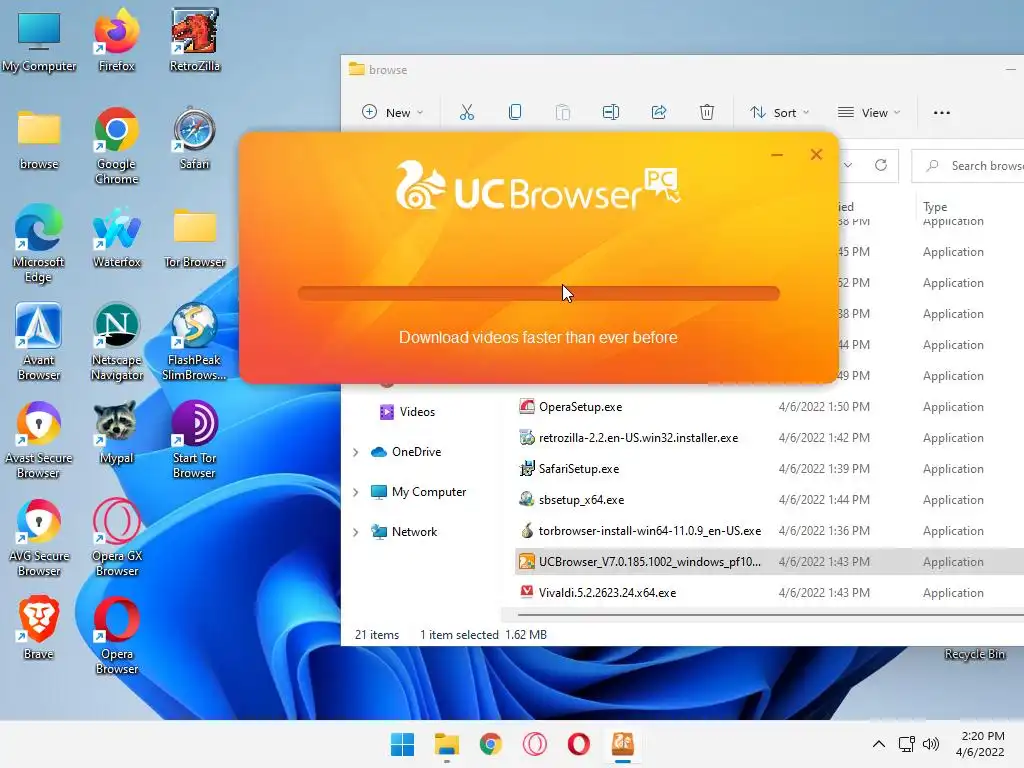Open the RetroZilla desktop icon
Viewport: 1024px width, 768px height.
click(x=194, y=40)
